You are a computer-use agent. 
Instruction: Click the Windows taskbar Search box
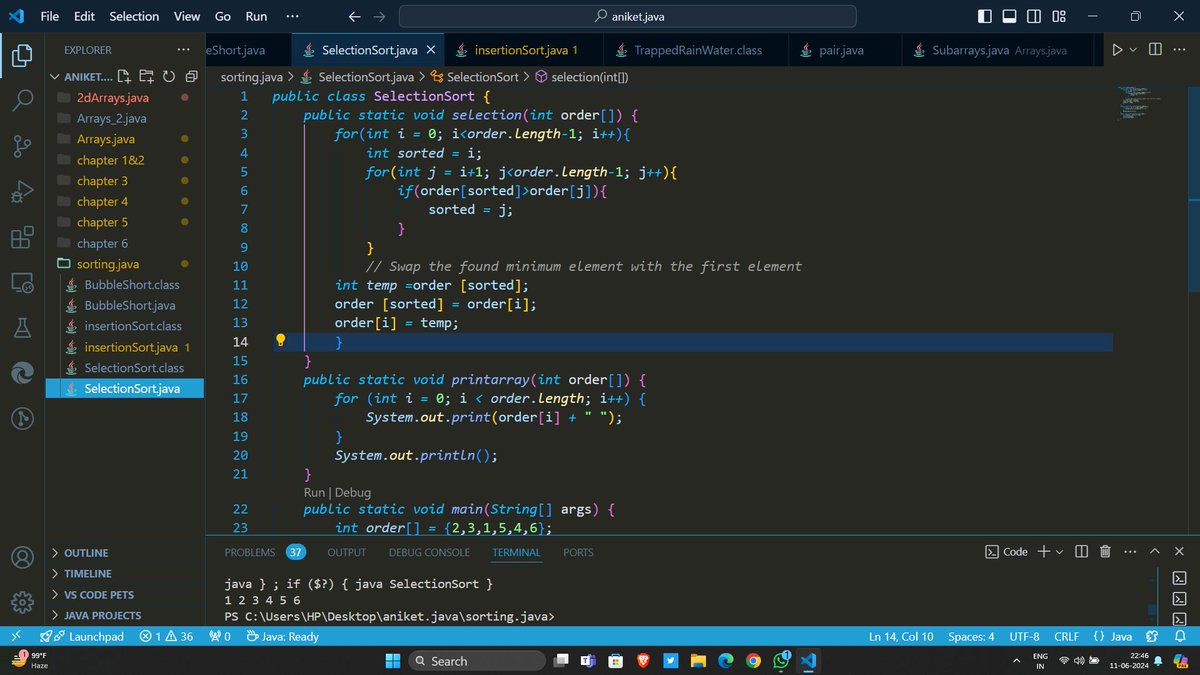pyautogui.click(x=475, y=660)
